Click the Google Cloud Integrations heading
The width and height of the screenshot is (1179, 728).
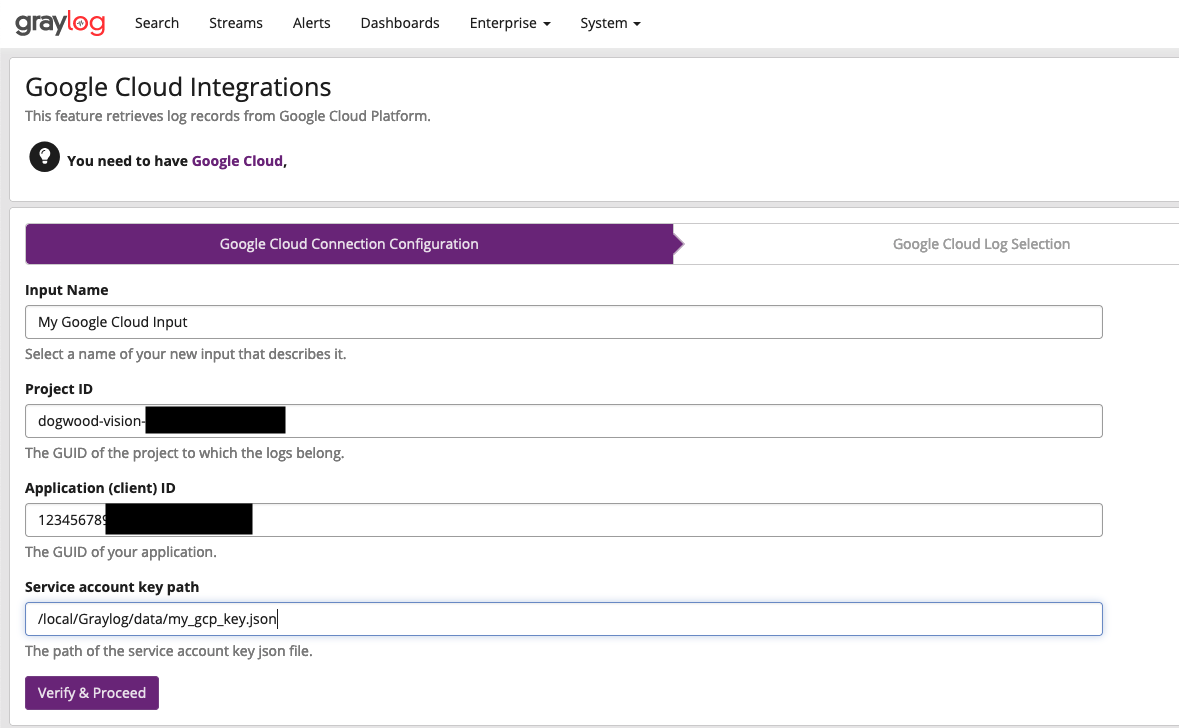(x=178, y=87)
